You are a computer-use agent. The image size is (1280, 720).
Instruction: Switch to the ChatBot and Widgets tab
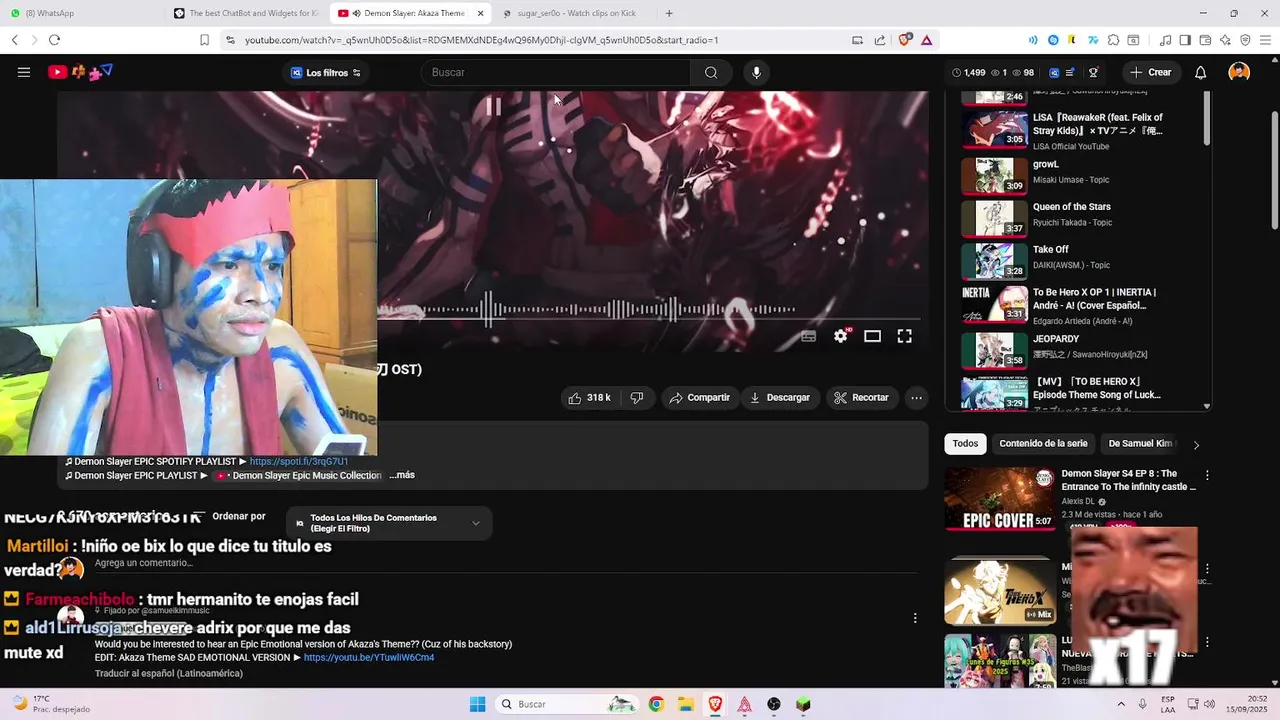click(x=246, y=13)
